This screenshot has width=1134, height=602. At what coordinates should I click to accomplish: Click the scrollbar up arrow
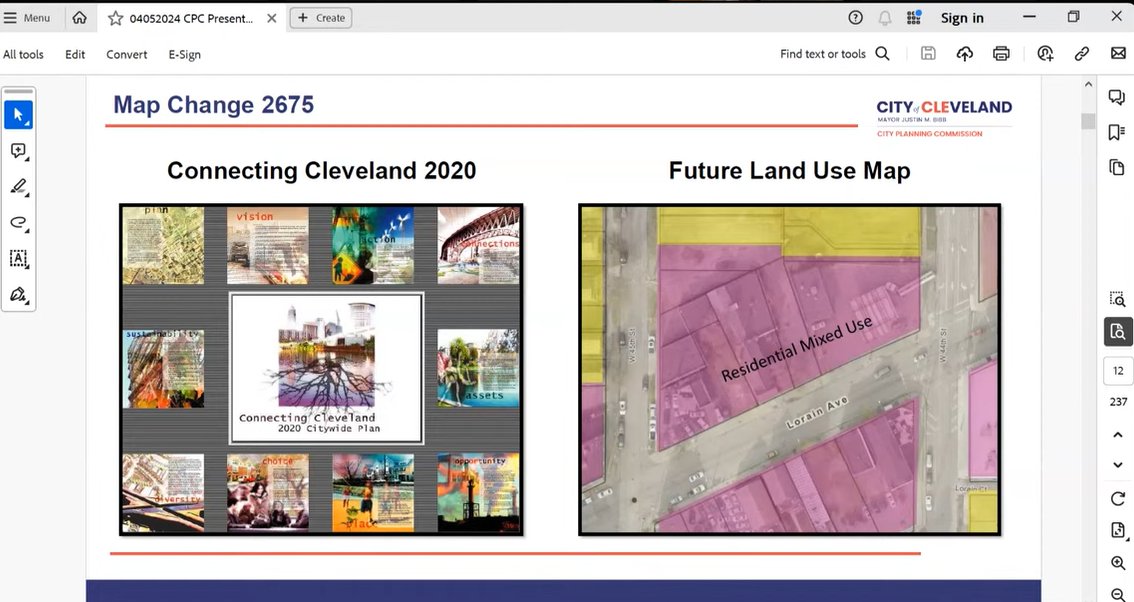pos(1088,85)
